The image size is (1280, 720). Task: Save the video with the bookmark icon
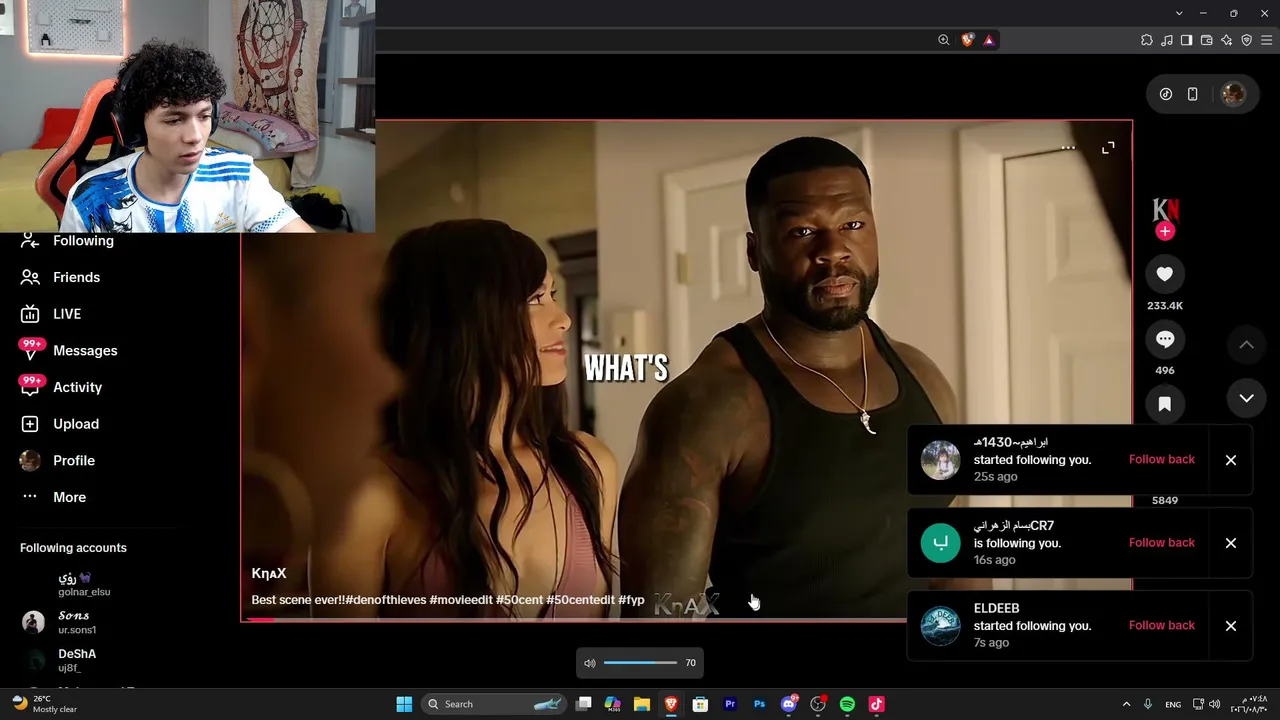[1165, 404]
